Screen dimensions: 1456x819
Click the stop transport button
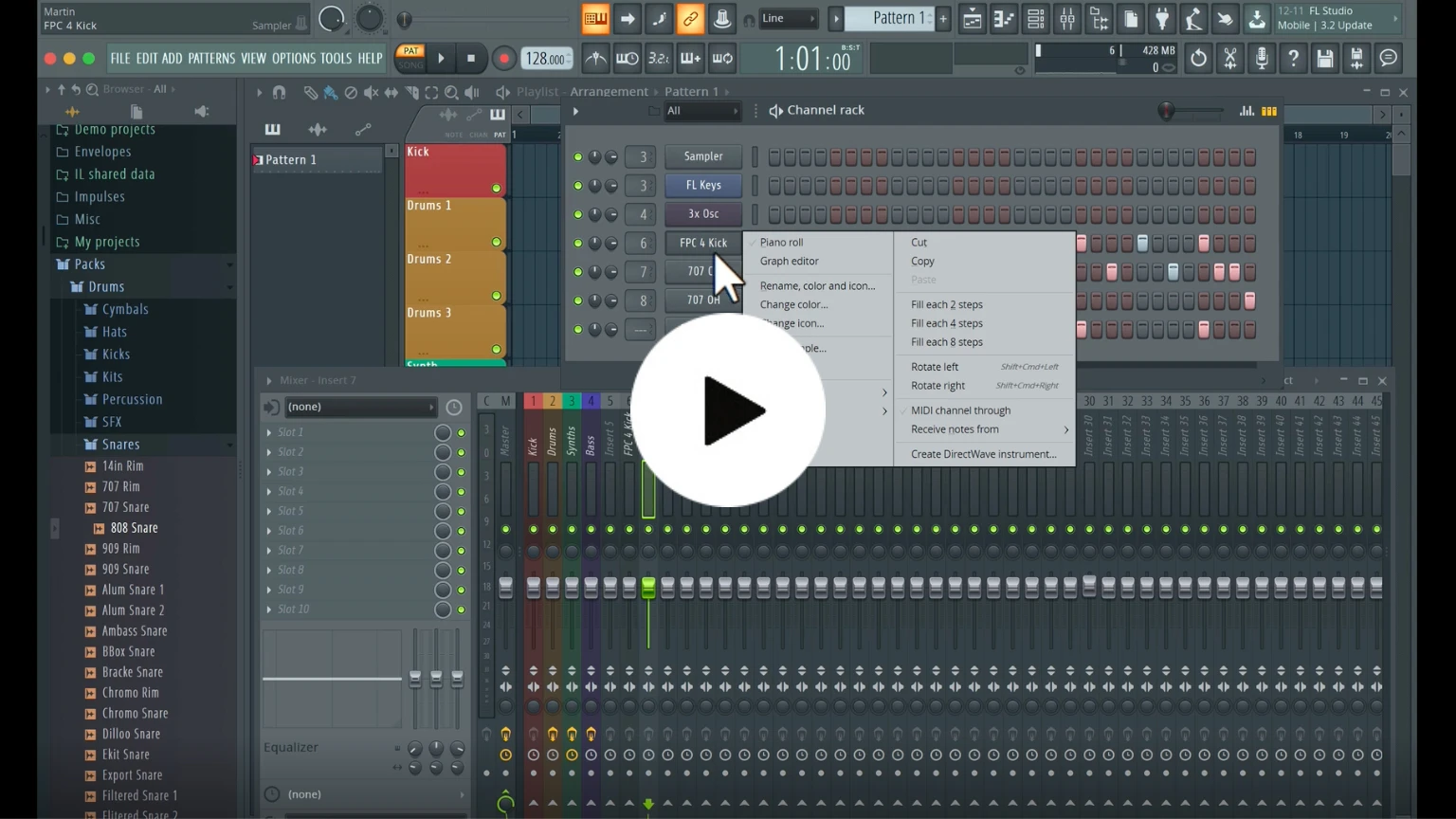click(x=471, y=59)
